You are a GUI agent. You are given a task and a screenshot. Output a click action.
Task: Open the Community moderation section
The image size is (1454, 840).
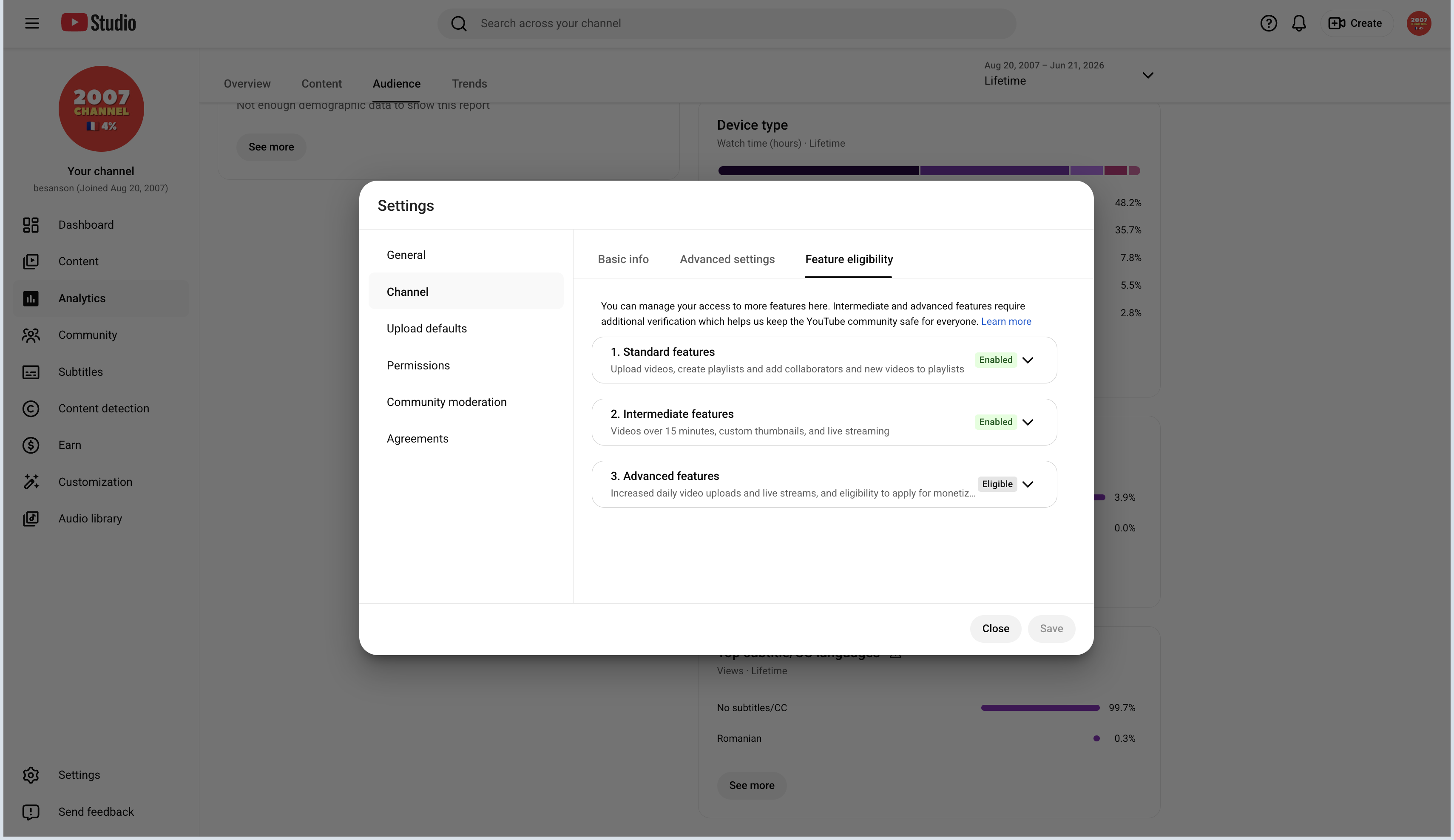(x=466, y=402)
